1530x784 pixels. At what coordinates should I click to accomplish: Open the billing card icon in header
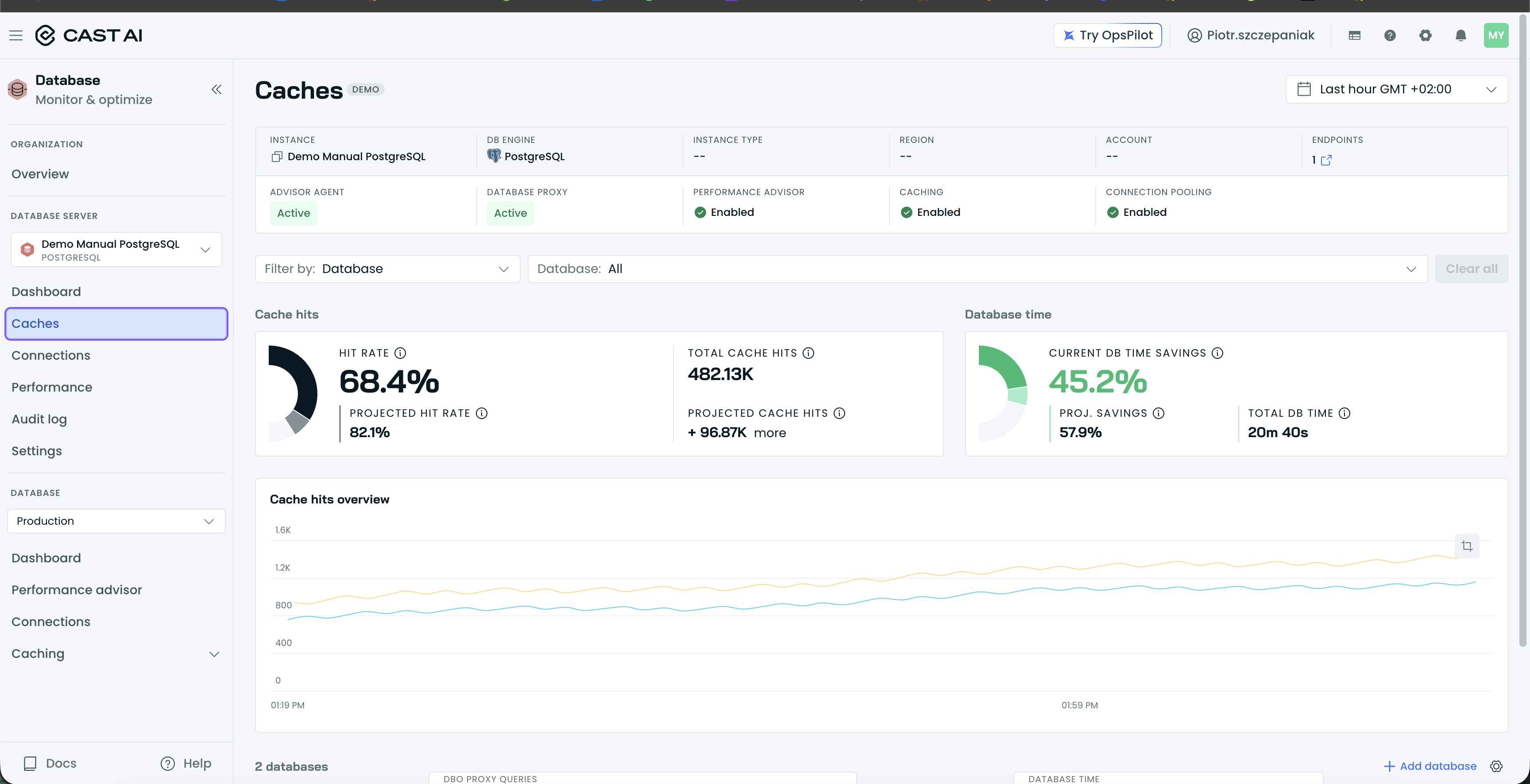click(1354, 35)
